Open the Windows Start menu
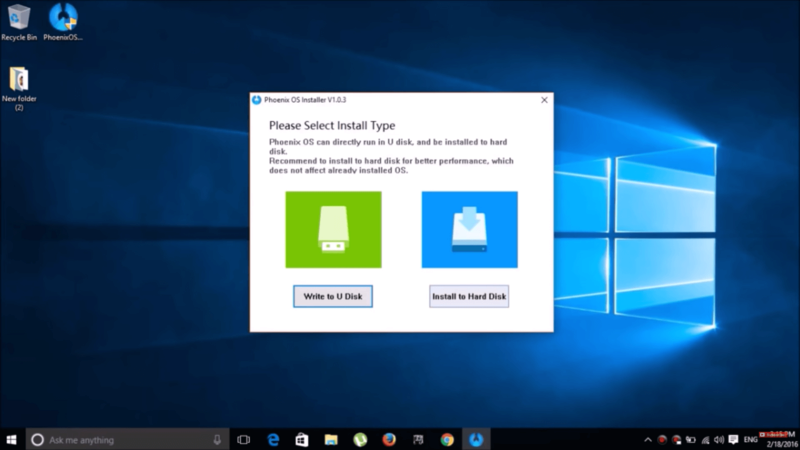The height and width of the screenshot is (450, 800). (11, 440)
